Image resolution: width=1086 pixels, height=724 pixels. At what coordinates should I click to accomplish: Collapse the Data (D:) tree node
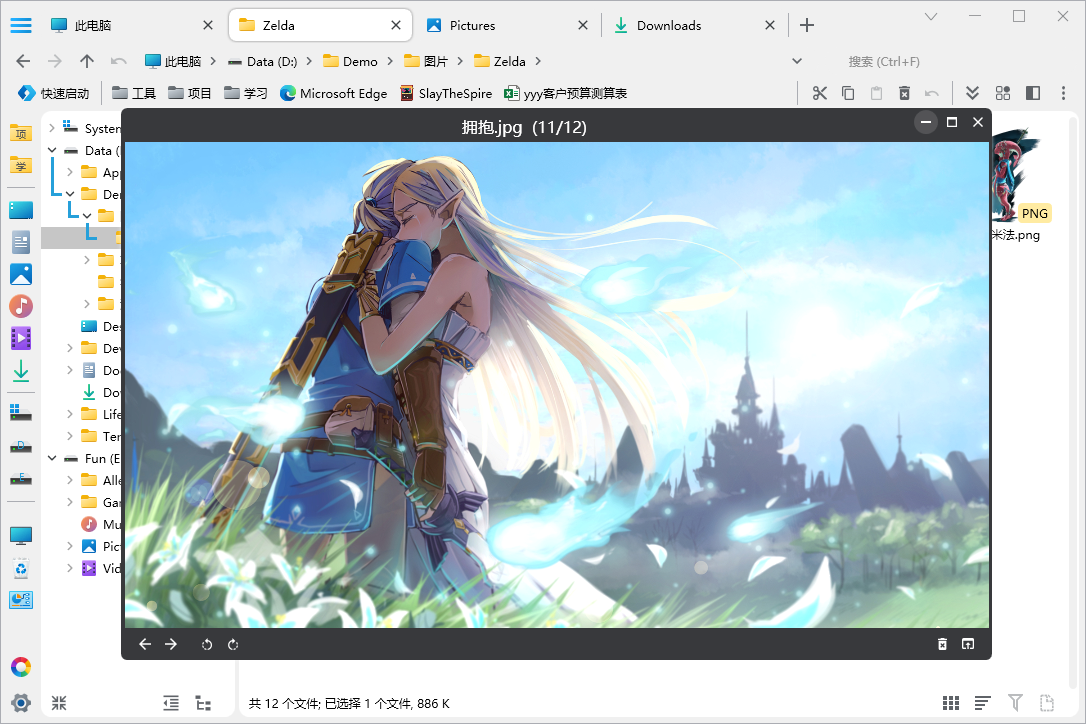click(x=52, y=150)
